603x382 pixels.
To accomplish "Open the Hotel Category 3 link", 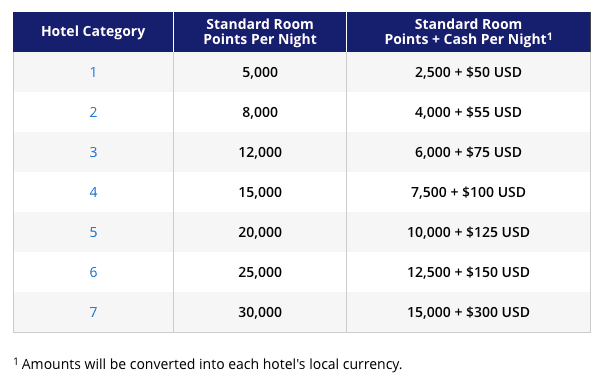I will (93, 152).
